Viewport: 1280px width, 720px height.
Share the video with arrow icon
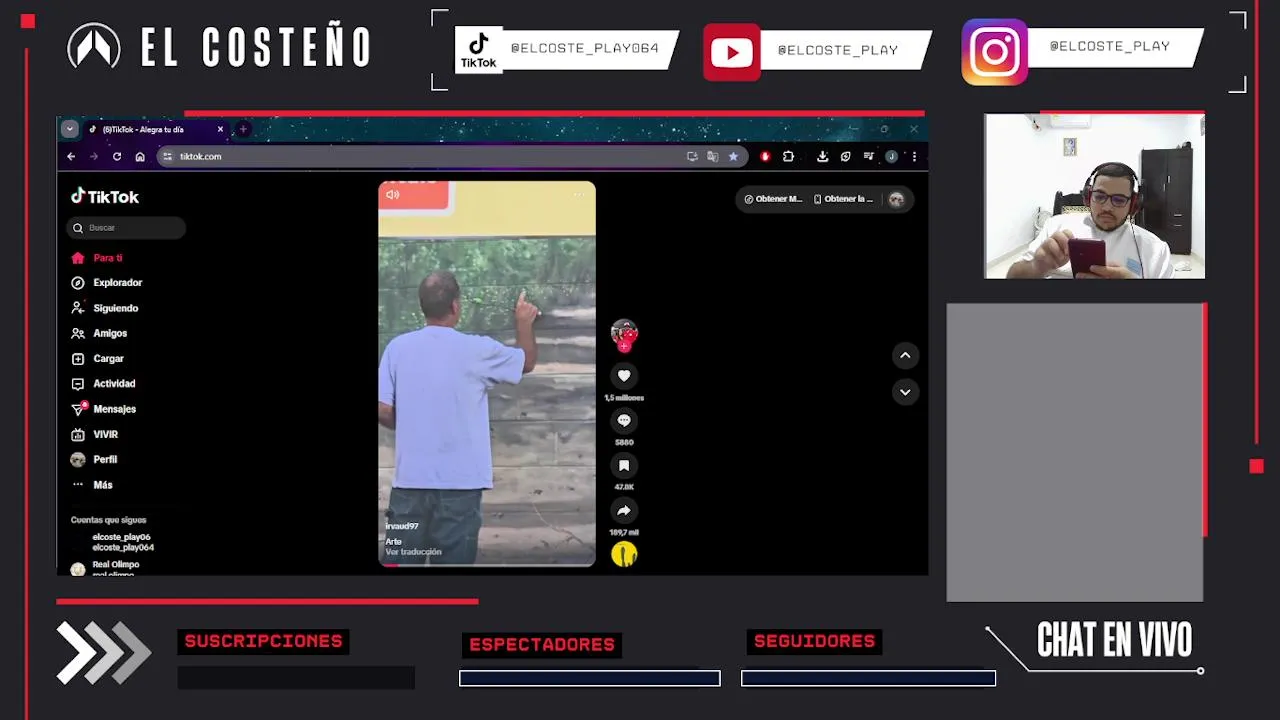click(x=624, y=511)
